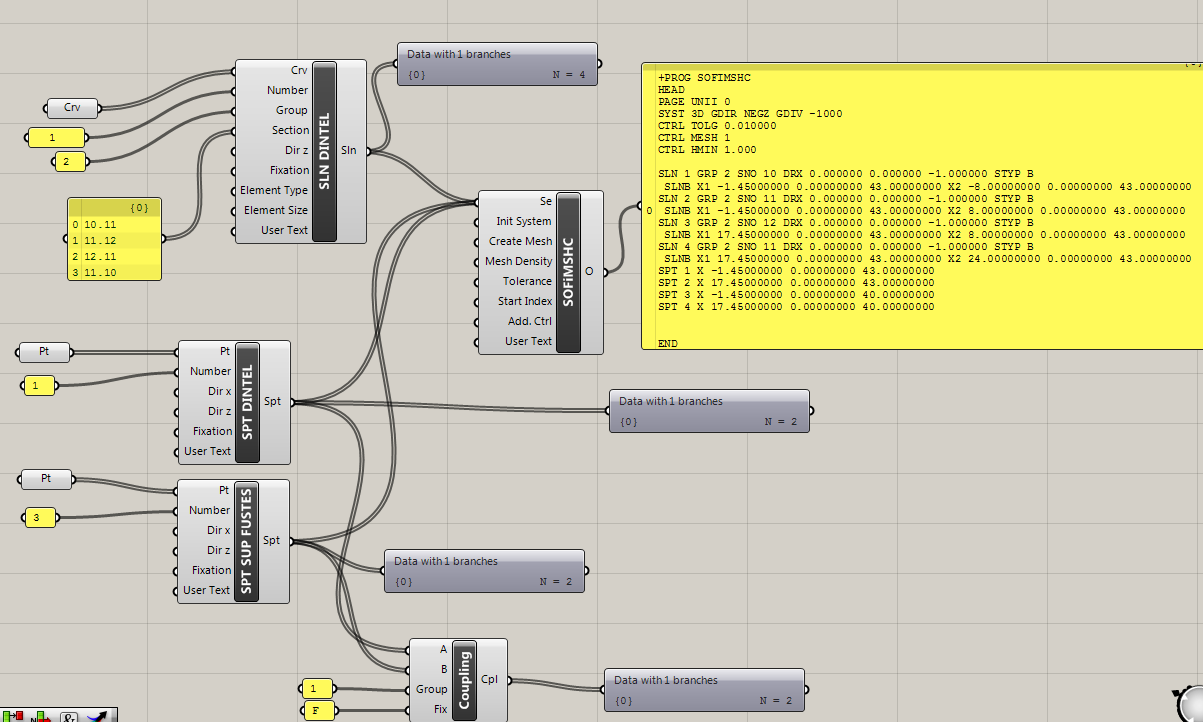Select data panel wired to SPT DINTEL Spt

(x=709, y=411)
